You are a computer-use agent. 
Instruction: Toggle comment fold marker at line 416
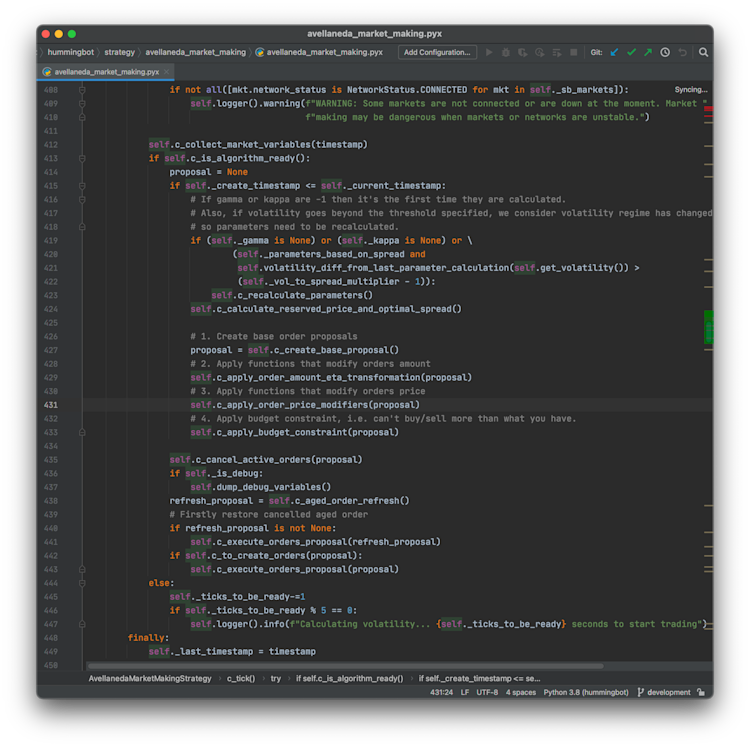(x=82, y=199)
